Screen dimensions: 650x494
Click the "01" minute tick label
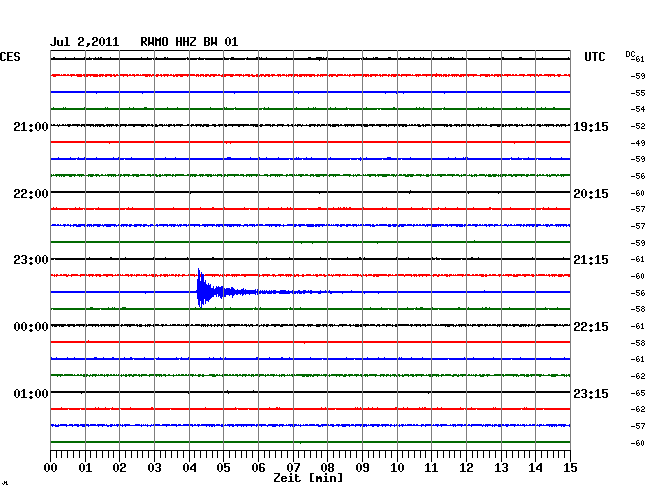[x=85, y=468]
